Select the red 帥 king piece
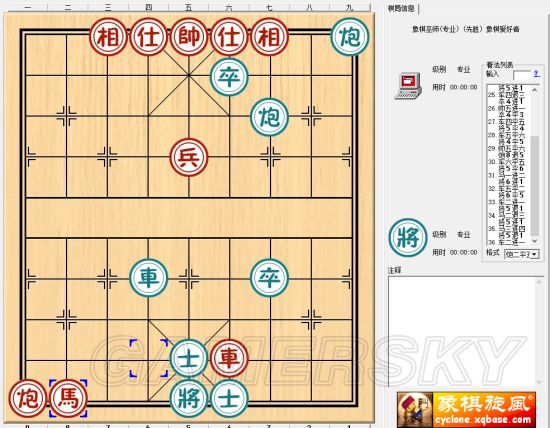Image resolution: width=550 pixels, height=428 pixels. pyautogui.click(x=189, y=36)
